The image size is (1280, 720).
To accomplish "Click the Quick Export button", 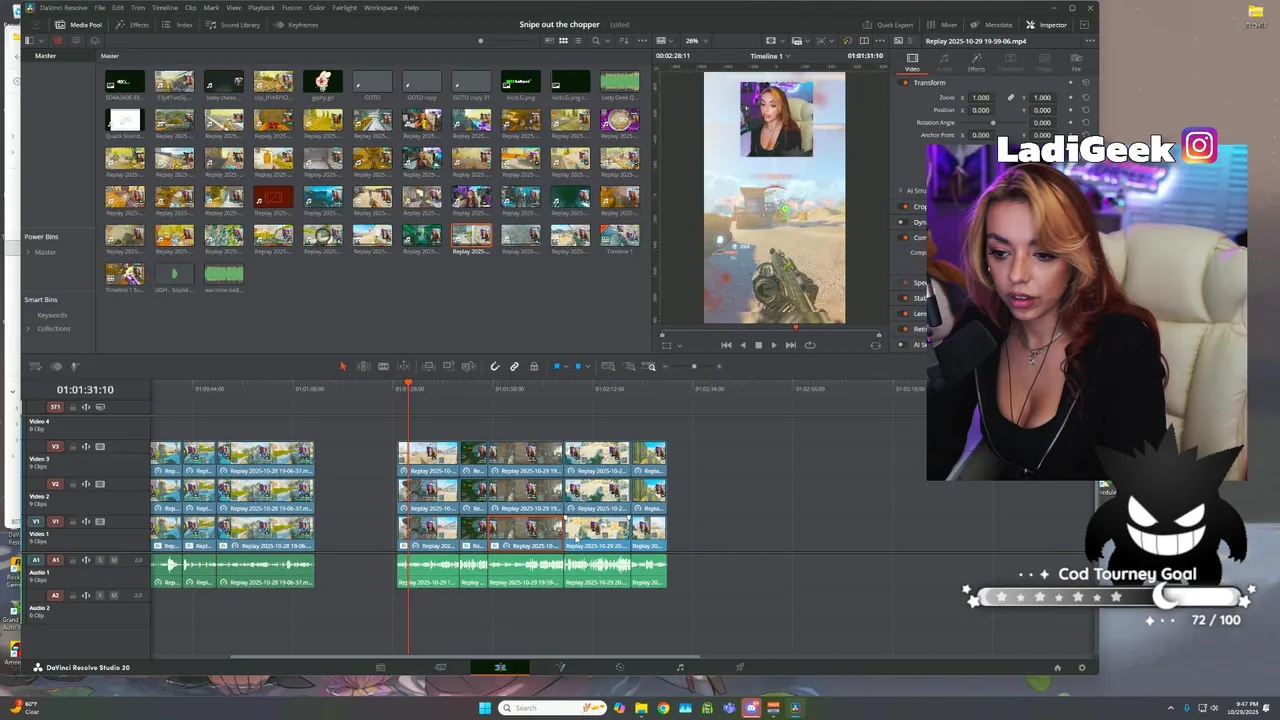I will tap(888, 25).
